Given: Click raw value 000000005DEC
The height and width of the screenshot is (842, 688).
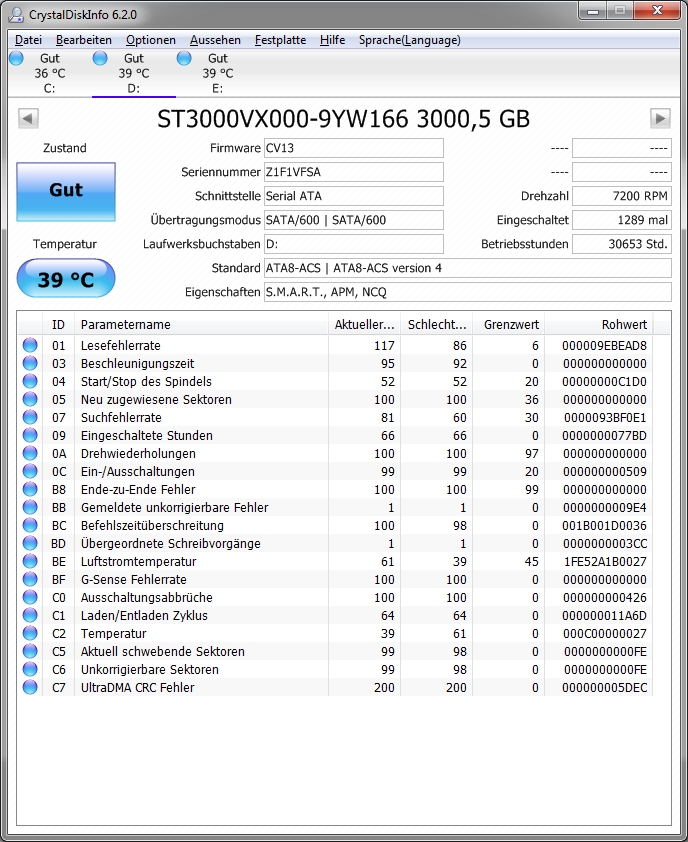Looking at the screenshot, I should pyautogui.click(x=604, y=687).
